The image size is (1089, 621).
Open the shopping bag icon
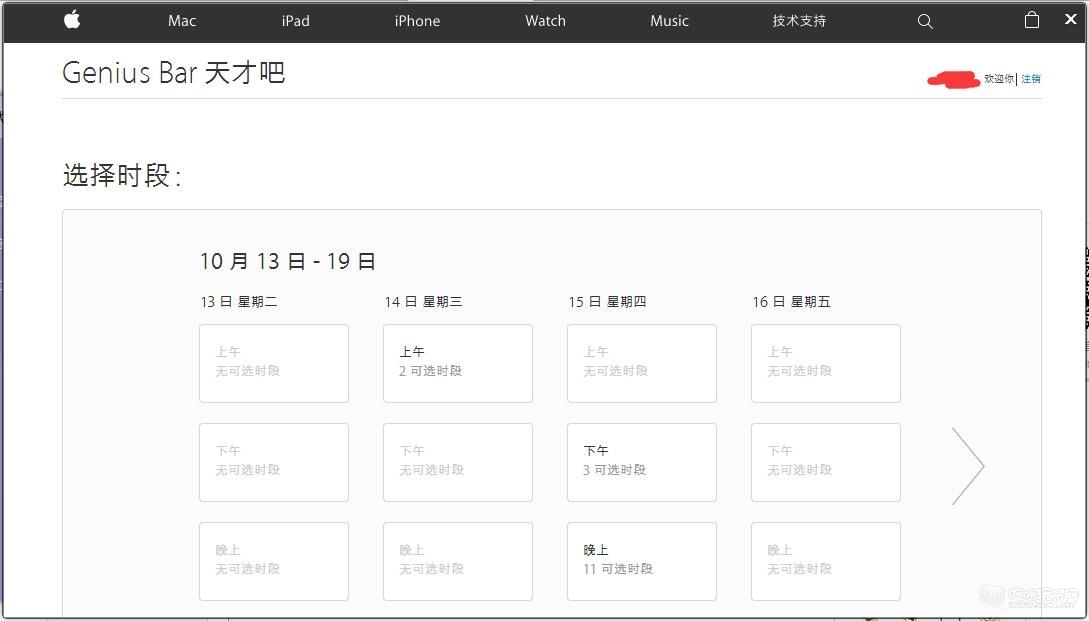tap(1032, 20)
